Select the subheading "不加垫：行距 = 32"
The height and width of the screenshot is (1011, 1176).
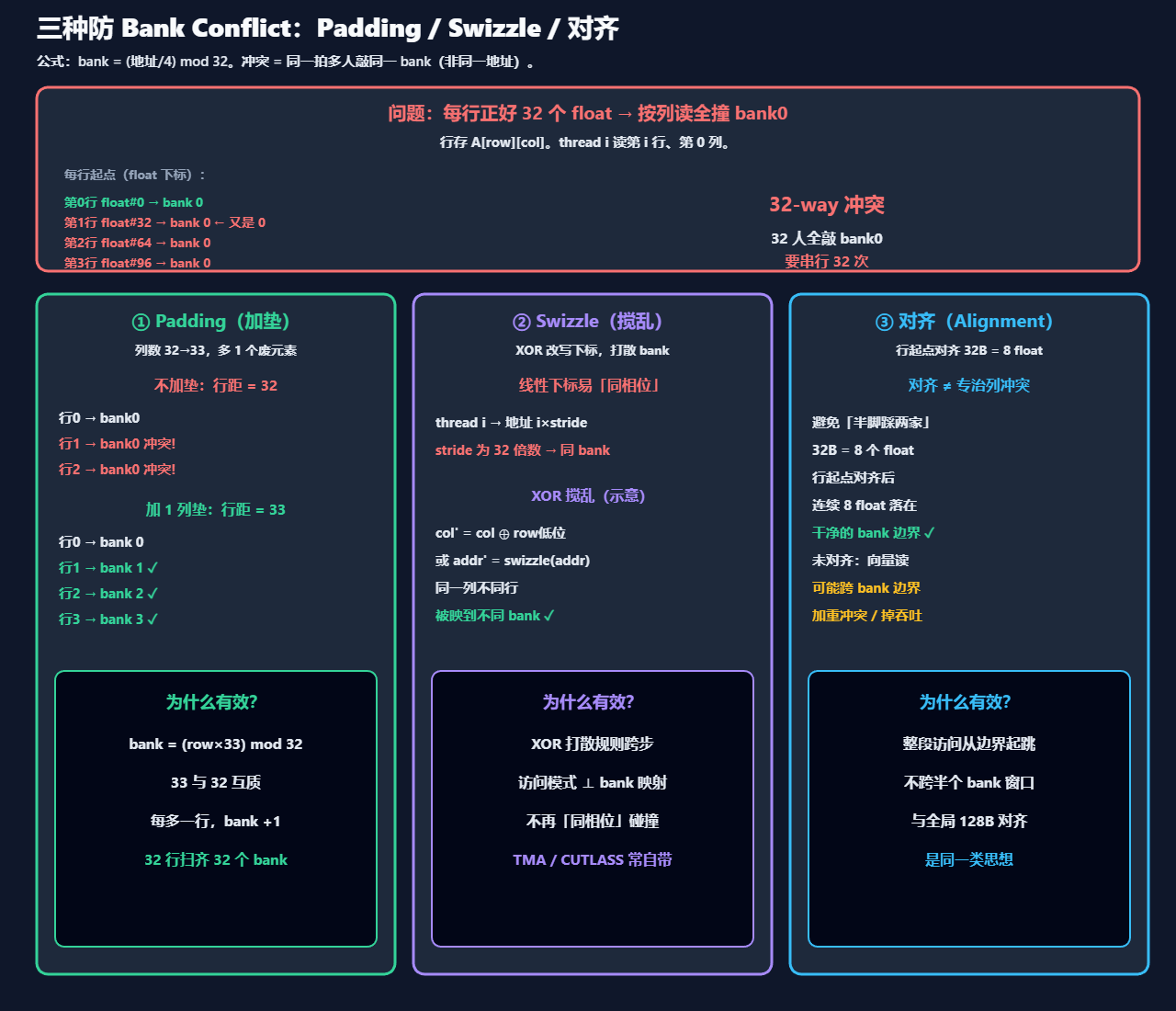click(x=216, y=385)
